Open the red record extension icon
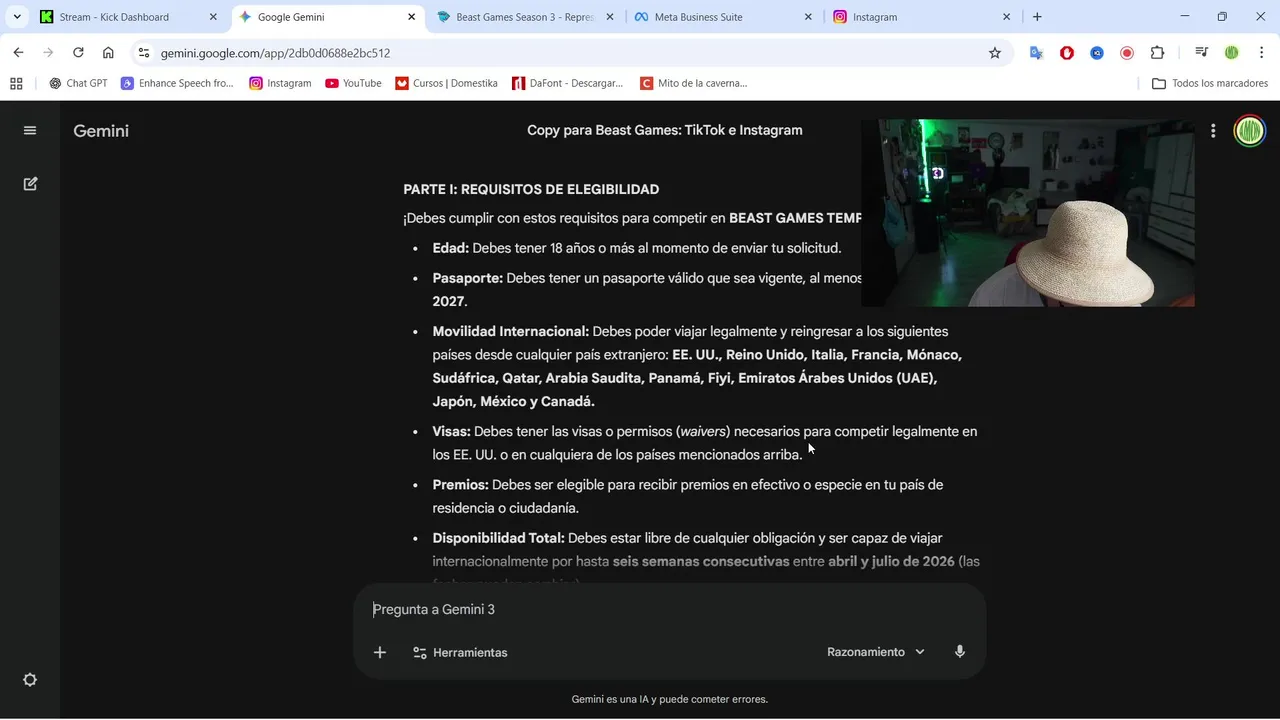1280x720 pixels. [x=1127, y=53]
